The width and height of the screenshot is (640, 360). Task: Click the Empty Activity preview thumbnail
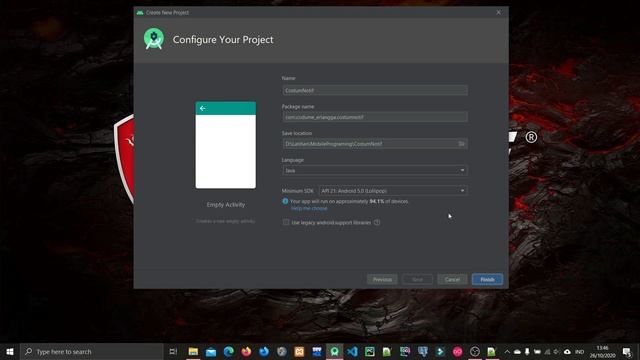pos(226,145)
